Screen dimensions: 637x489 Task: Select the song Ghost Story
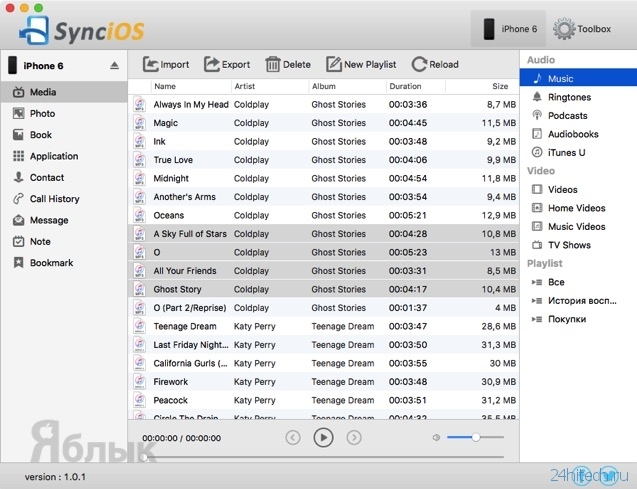click(x=323, y=289)
